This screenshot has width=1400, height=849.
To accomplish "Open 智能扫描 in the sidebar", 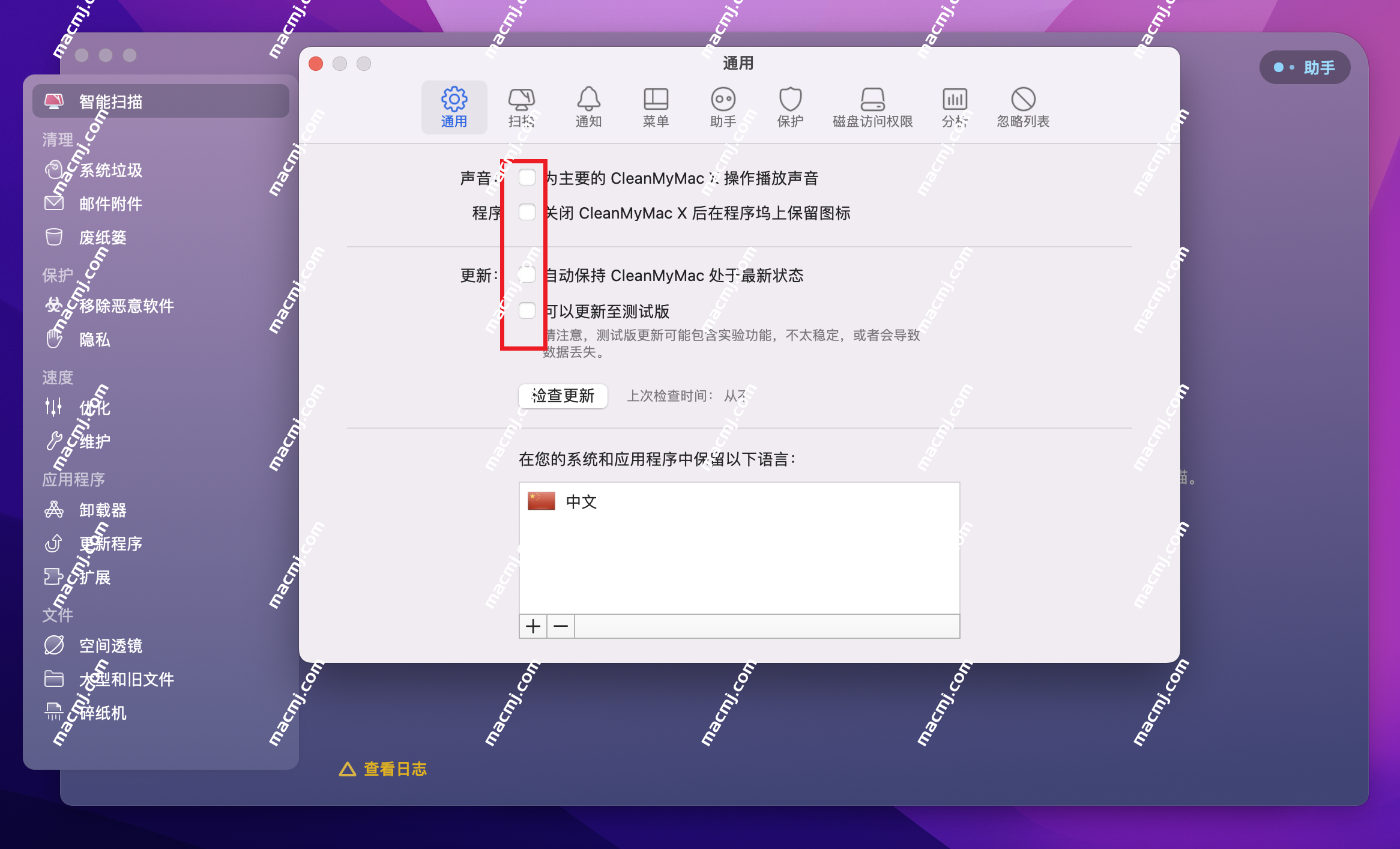I will (161, 101).
